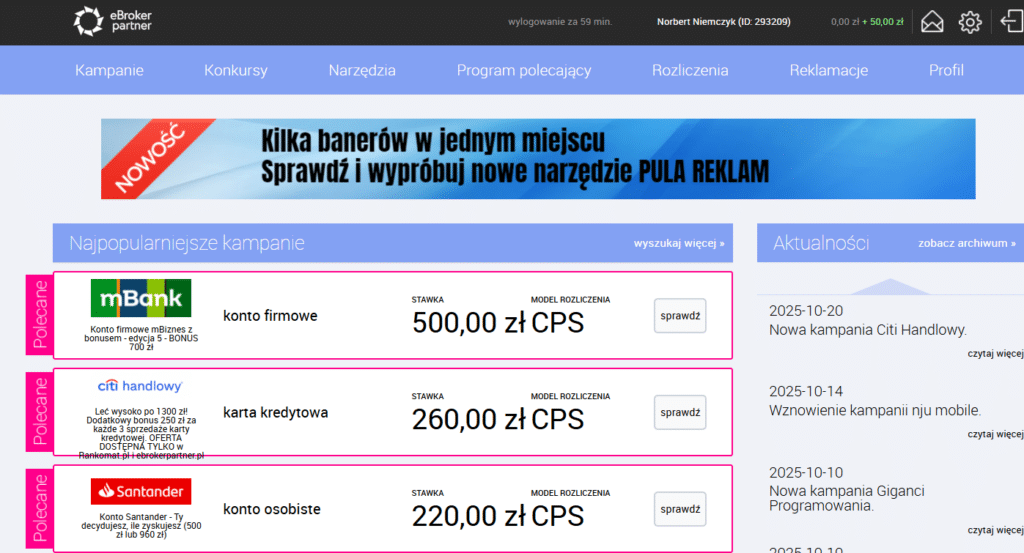Click the +50,00 zł pending balance
Screen dimensions: 1024x553
[883, 22]
